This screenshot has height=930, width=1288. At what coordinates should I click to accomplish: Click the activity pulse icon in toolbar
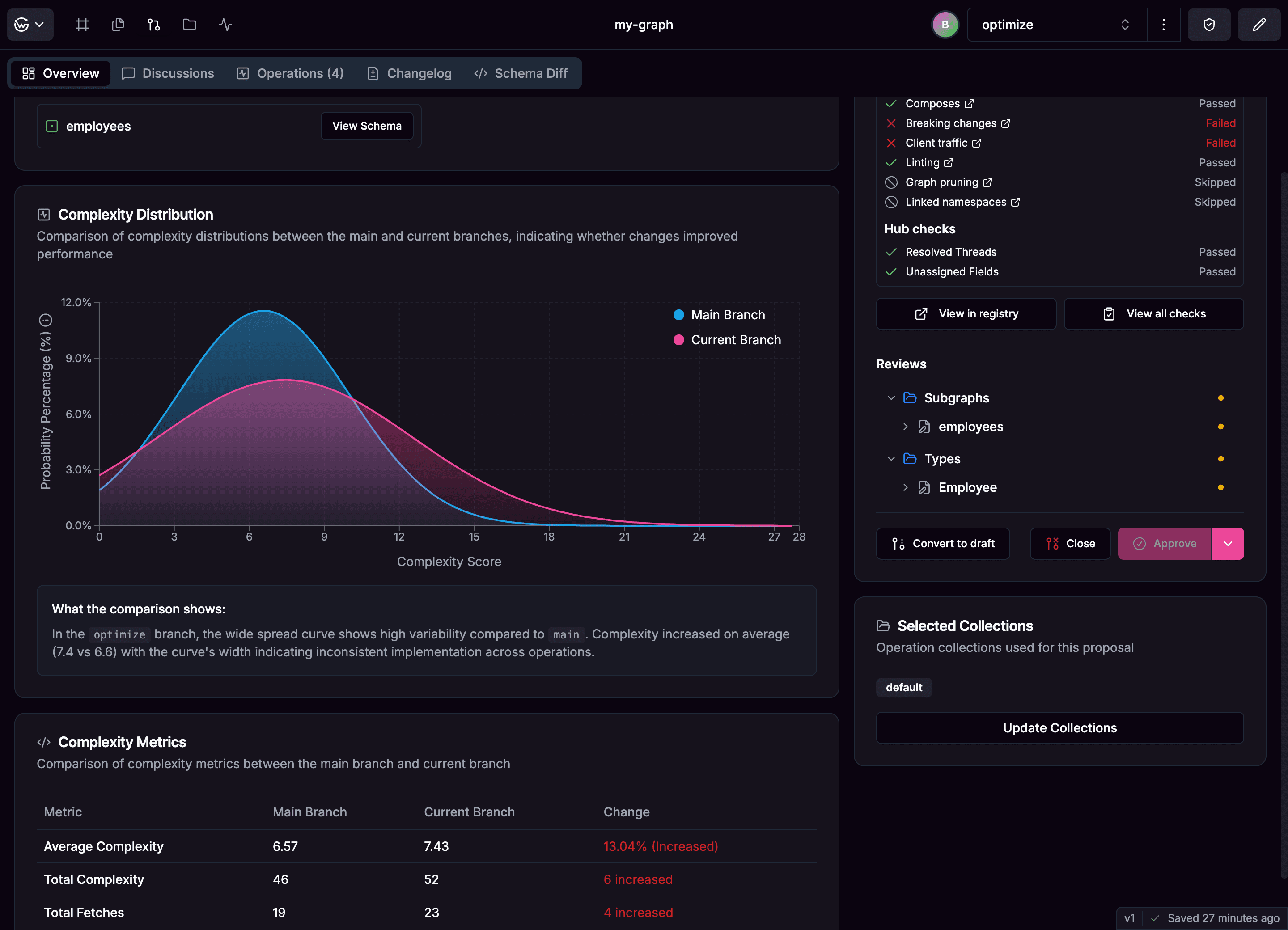(225, 25)
